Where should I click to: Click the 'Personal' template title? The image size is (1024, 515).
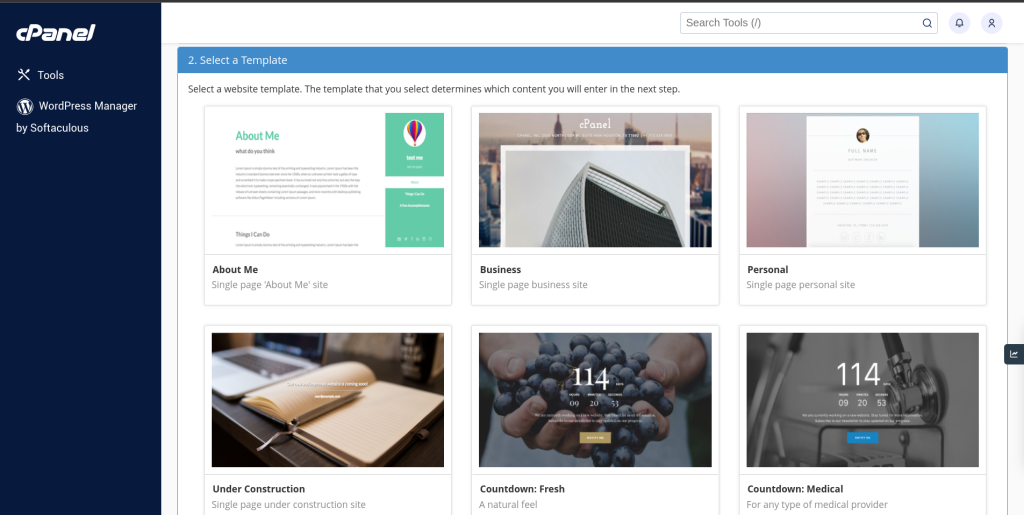[x=767, y=270]
